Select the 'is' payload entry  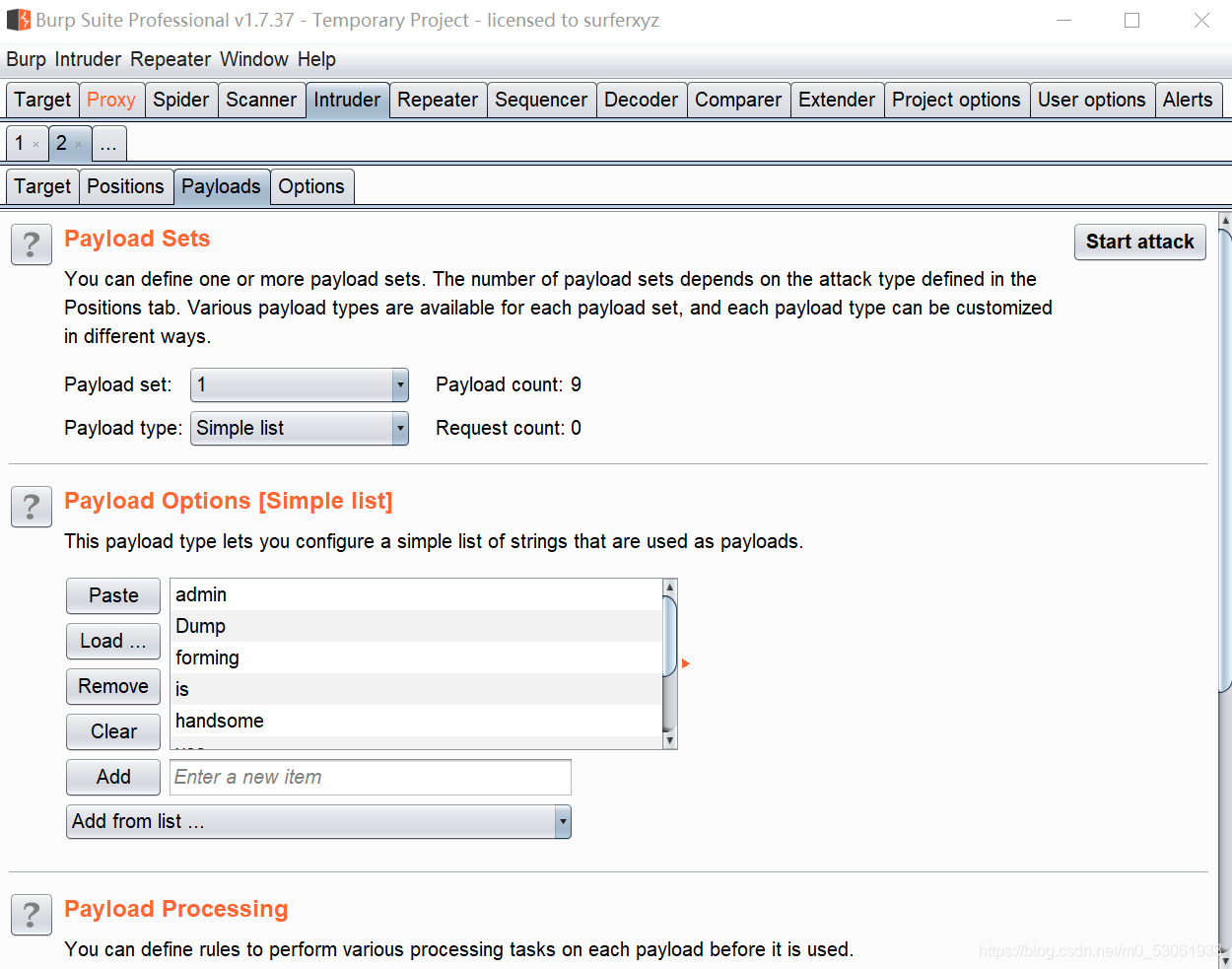coord(417,689)
